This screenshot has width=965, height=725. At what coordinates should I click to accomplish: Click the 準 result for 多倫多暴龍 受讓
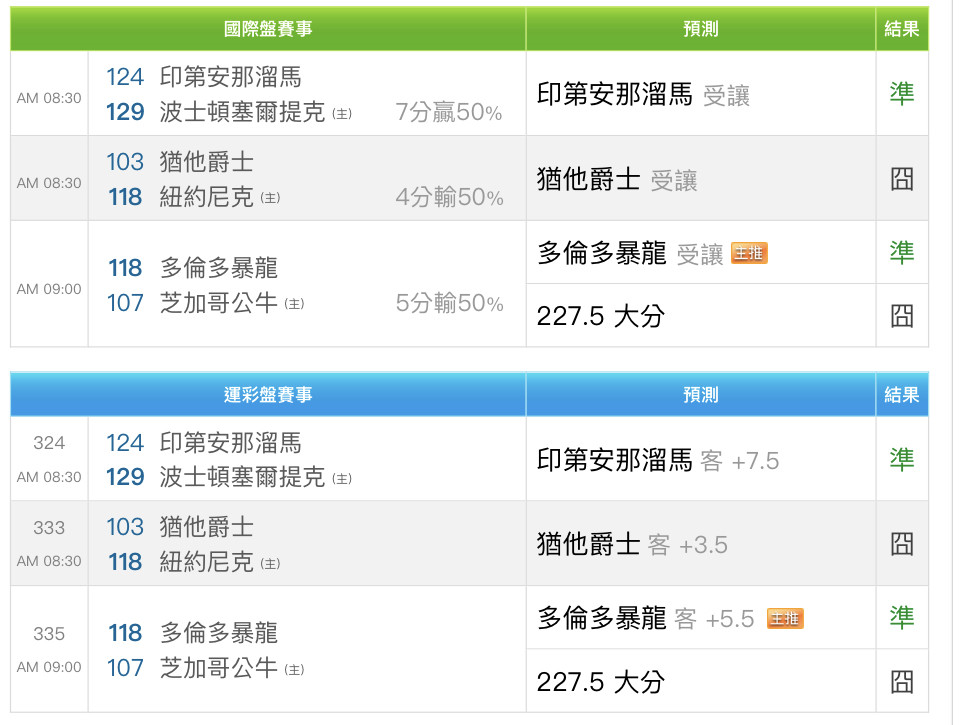(x=902, y=252)
